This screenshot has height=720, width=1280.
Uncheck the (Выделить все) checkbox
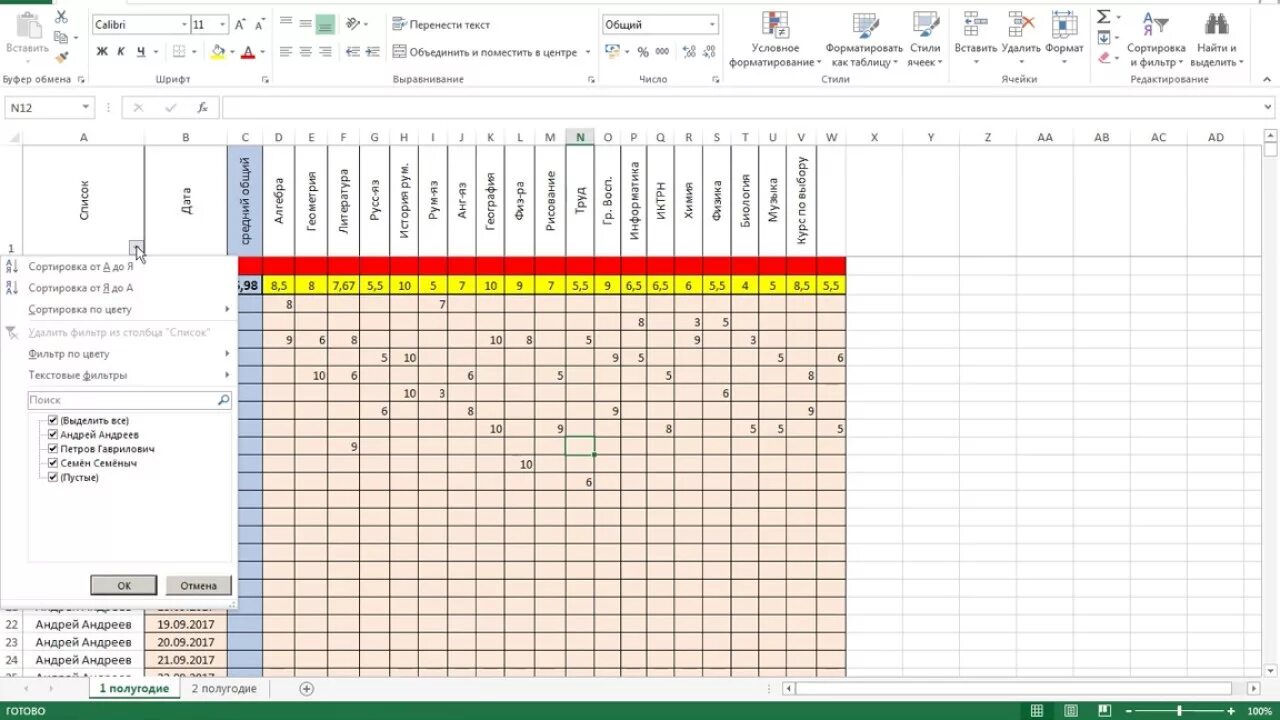53,421
